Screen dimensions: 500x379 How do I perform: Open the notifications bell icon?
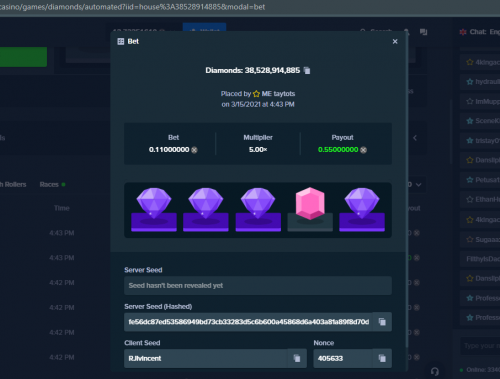tap(406, 32)
